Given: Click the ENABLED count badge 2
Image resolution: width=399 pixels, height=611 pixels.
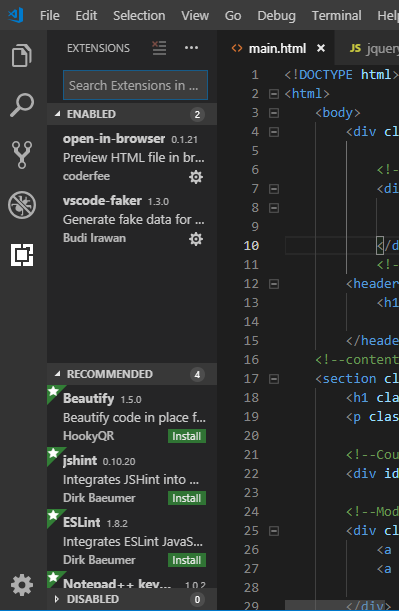Looking at the screenshot, I should click(x=197, y=114).
